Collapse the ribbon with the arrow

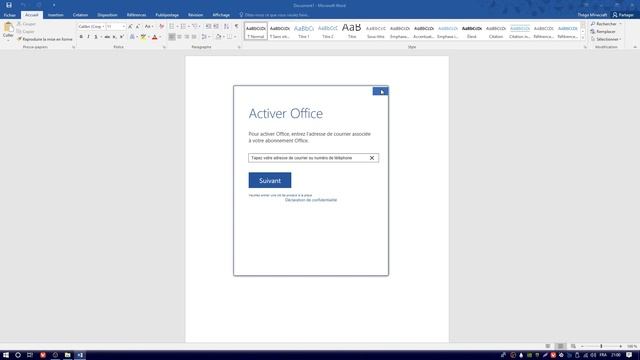635,47
